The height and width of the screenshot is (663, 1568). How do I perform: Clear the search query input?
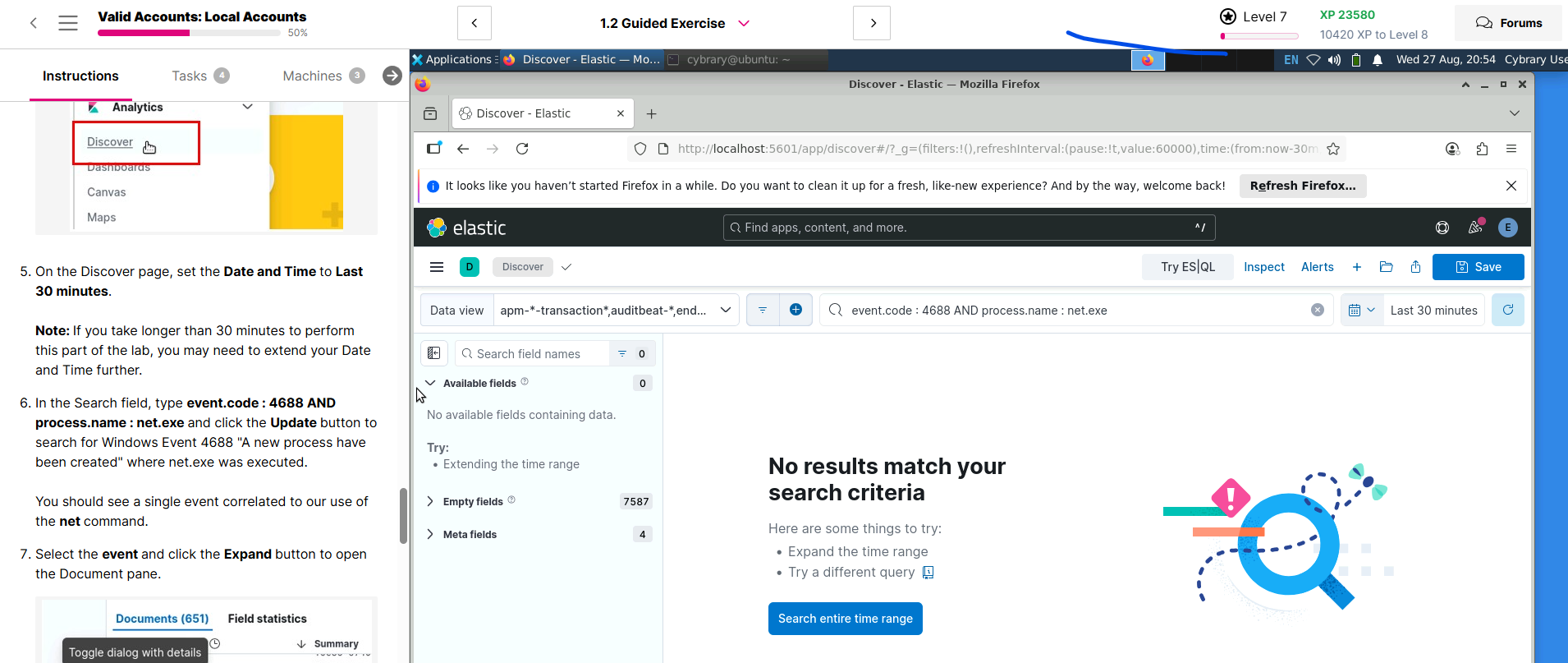pos(1318,310)
